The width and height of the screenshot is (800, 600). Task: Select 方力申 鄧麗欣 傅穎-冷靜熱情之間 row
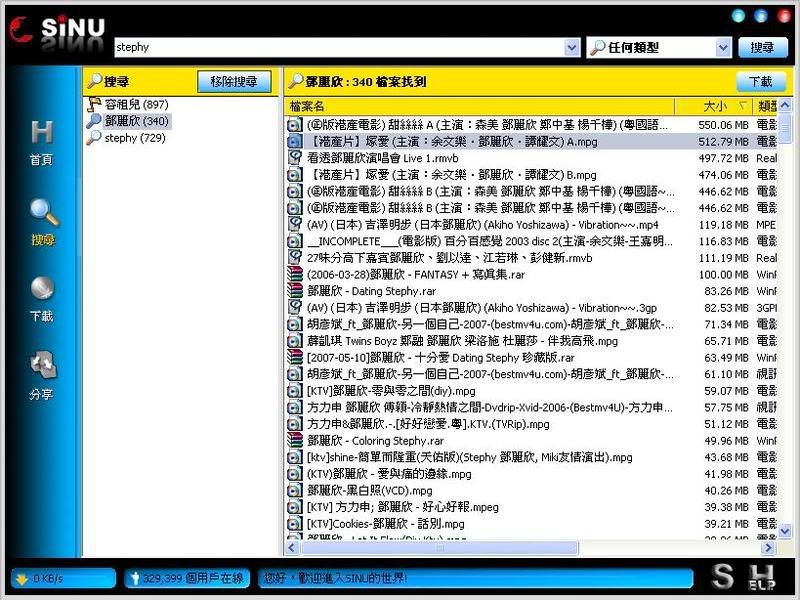(x=531, y=407)
